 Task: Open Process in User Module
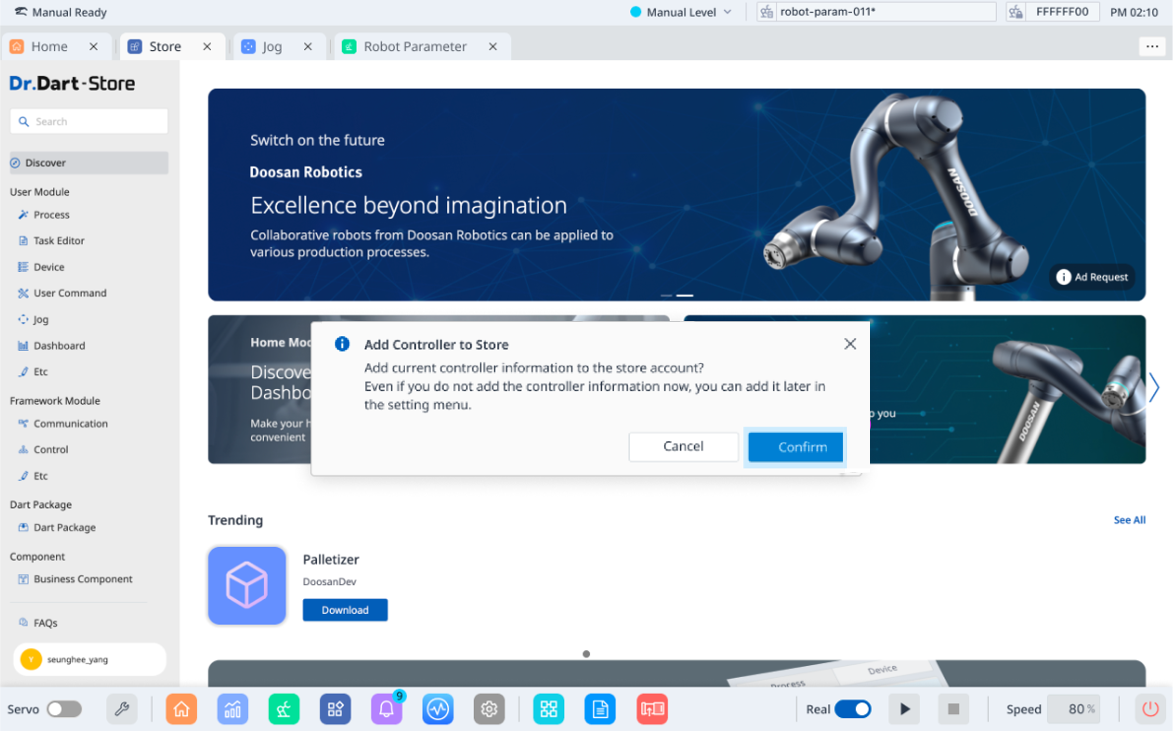51,215
